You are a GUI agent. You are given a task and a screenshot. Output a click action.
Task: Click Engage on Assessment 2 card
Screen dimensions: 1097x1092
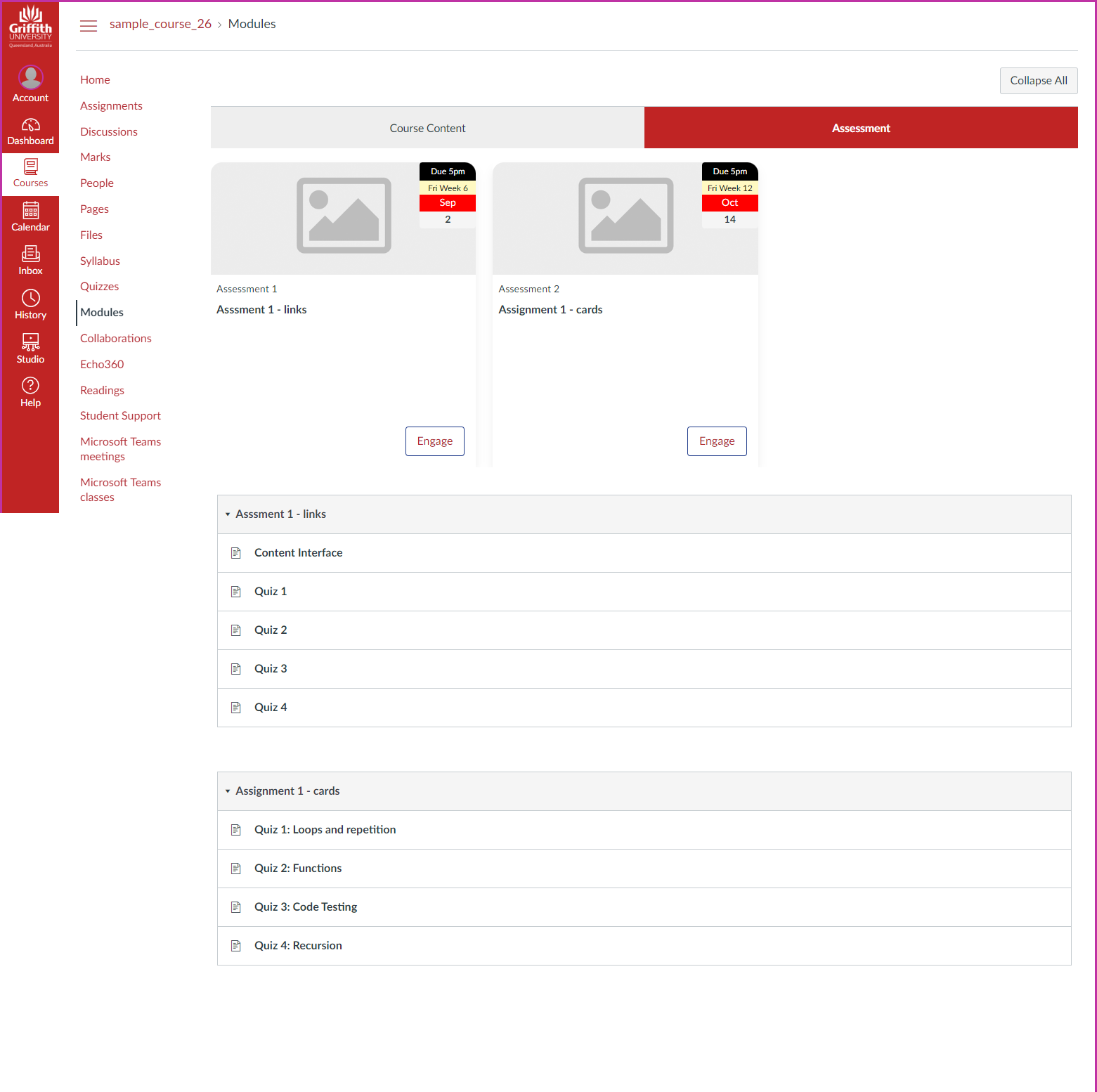point(716,441)
